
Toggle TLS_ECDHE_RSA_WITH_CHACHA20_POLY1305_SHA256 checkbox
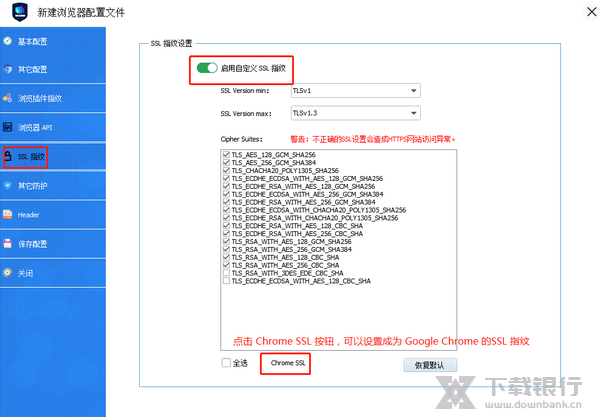coord(226,218)
